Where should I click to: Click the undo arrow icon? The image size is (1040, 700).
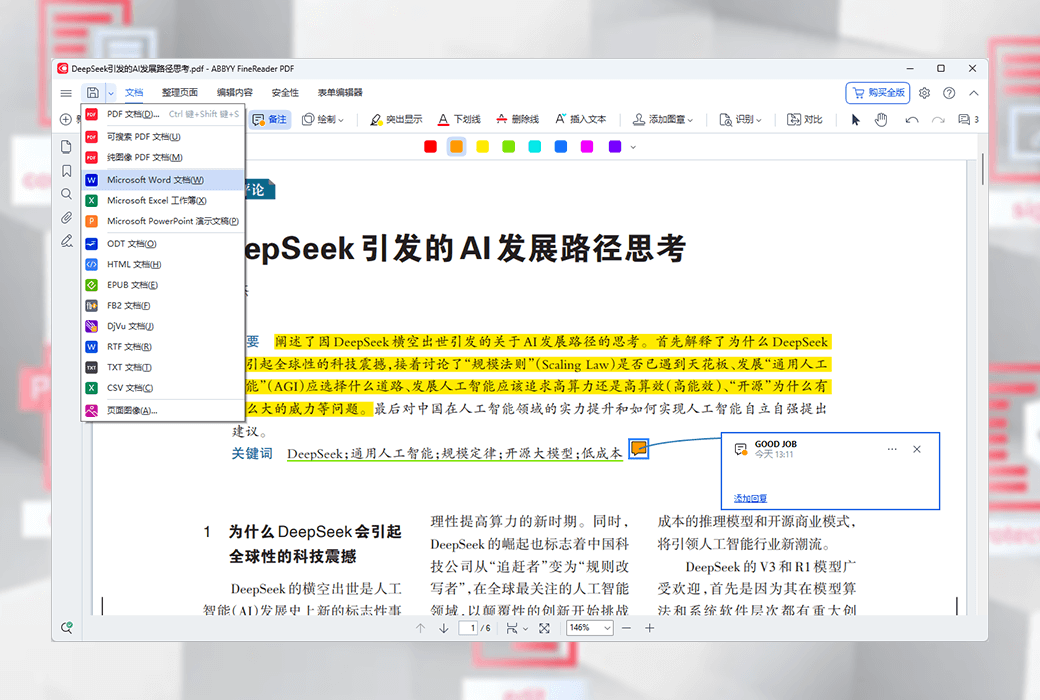(911, 119)
